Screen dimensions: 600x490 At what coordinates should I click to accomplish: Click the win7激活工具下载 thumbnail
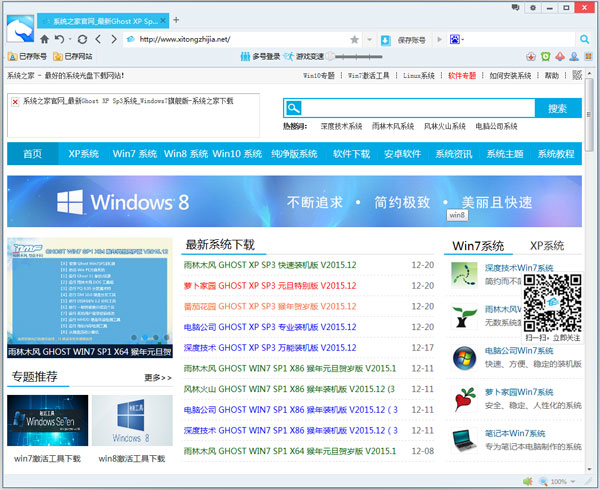click(47, 420)
